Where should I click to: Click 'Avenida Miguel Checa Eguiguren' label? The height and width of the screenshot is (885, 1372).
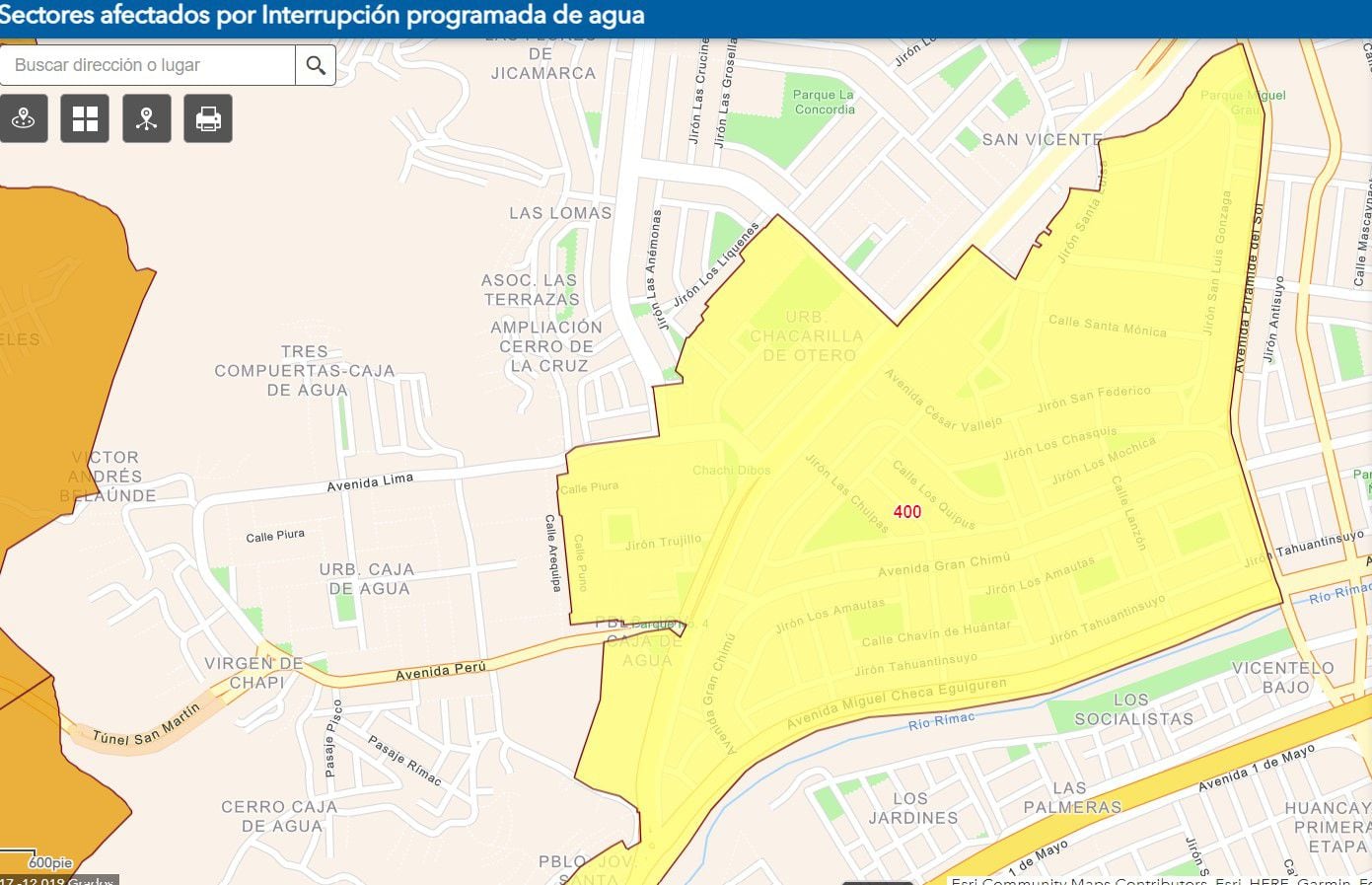(897, 703)
